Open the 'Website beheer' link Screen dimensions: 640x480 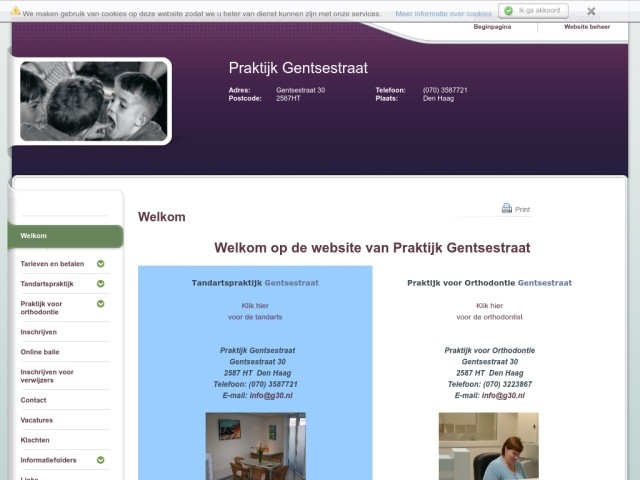587,27
